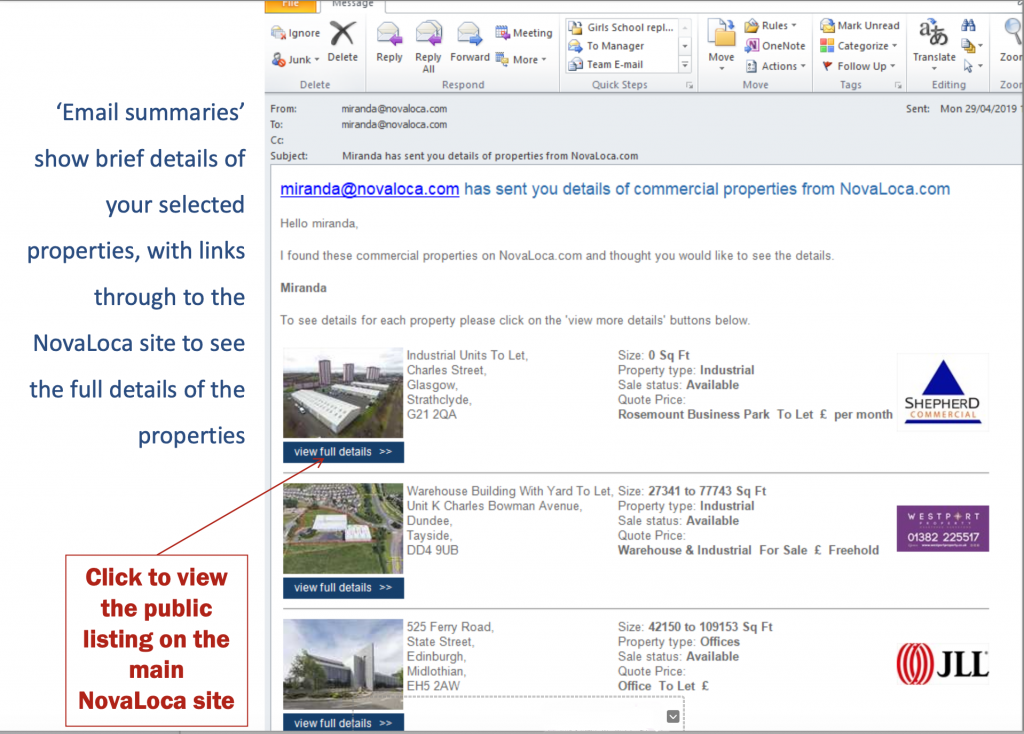
Task: Delete the message with the X icon
Action: pyautogui.click(x=342, y=34)
